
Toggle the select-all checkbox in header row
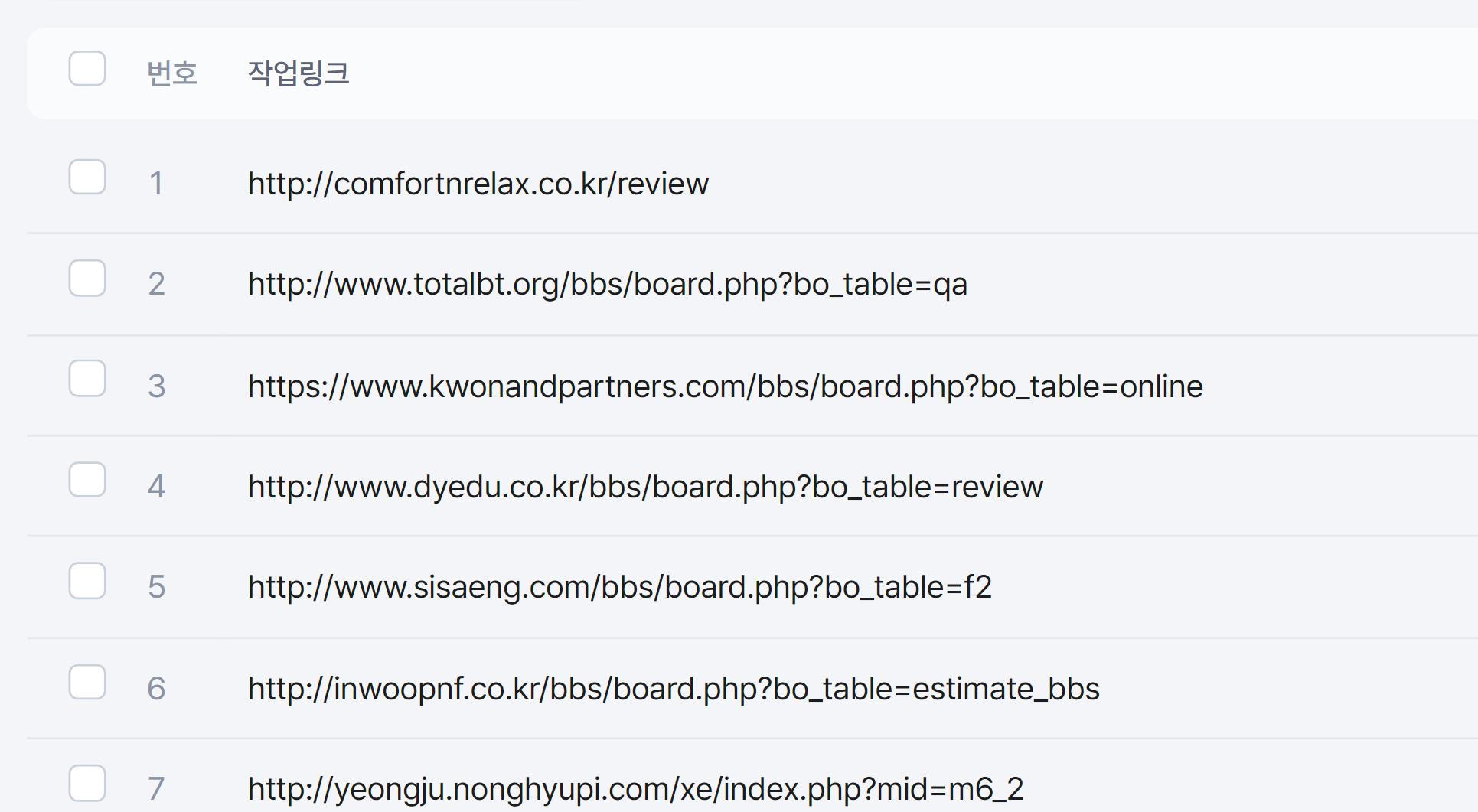click(x=87, y=69)
